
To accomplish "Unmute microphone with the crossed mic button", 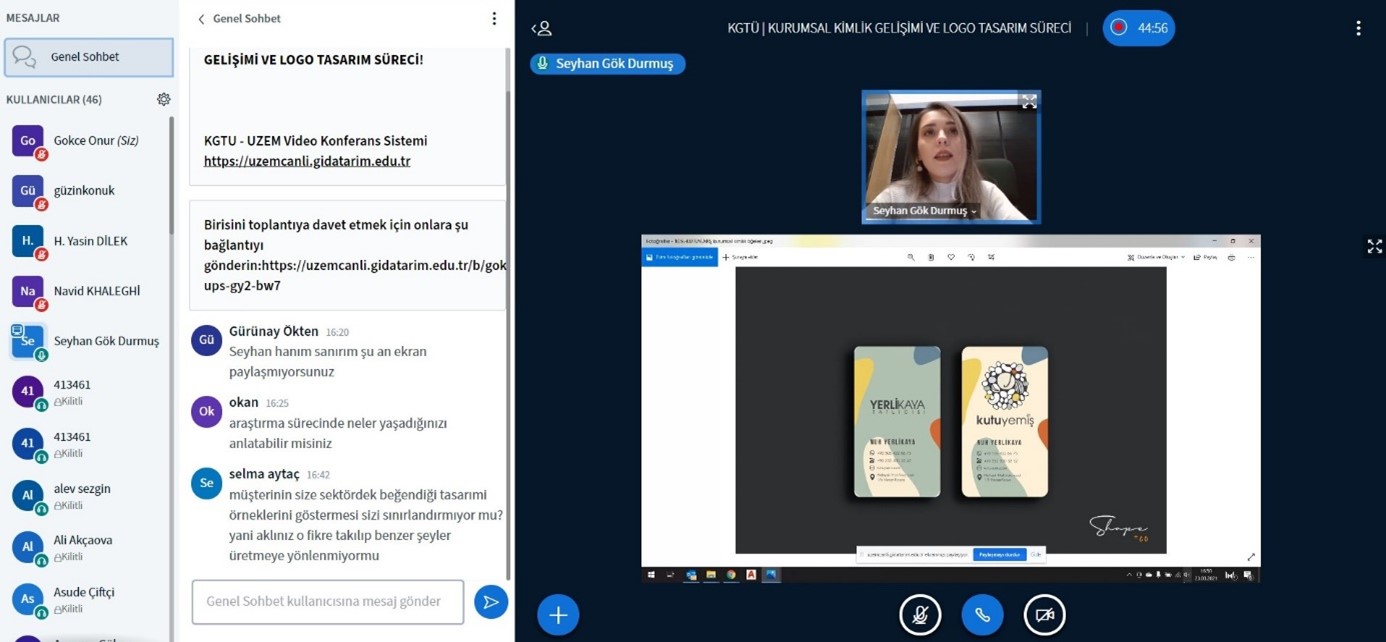I will pyautogui.click(x=920, y=615).
